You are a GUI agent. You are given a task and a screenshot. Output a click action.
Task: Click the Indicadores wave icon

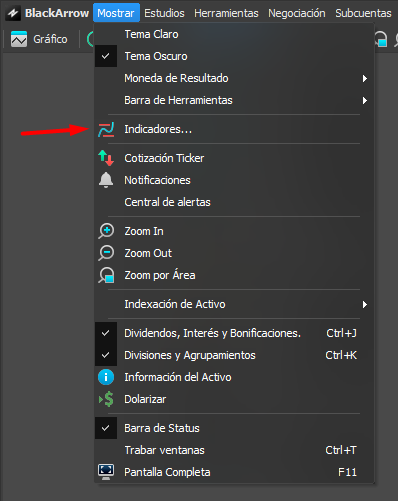[x=106, y=129]
